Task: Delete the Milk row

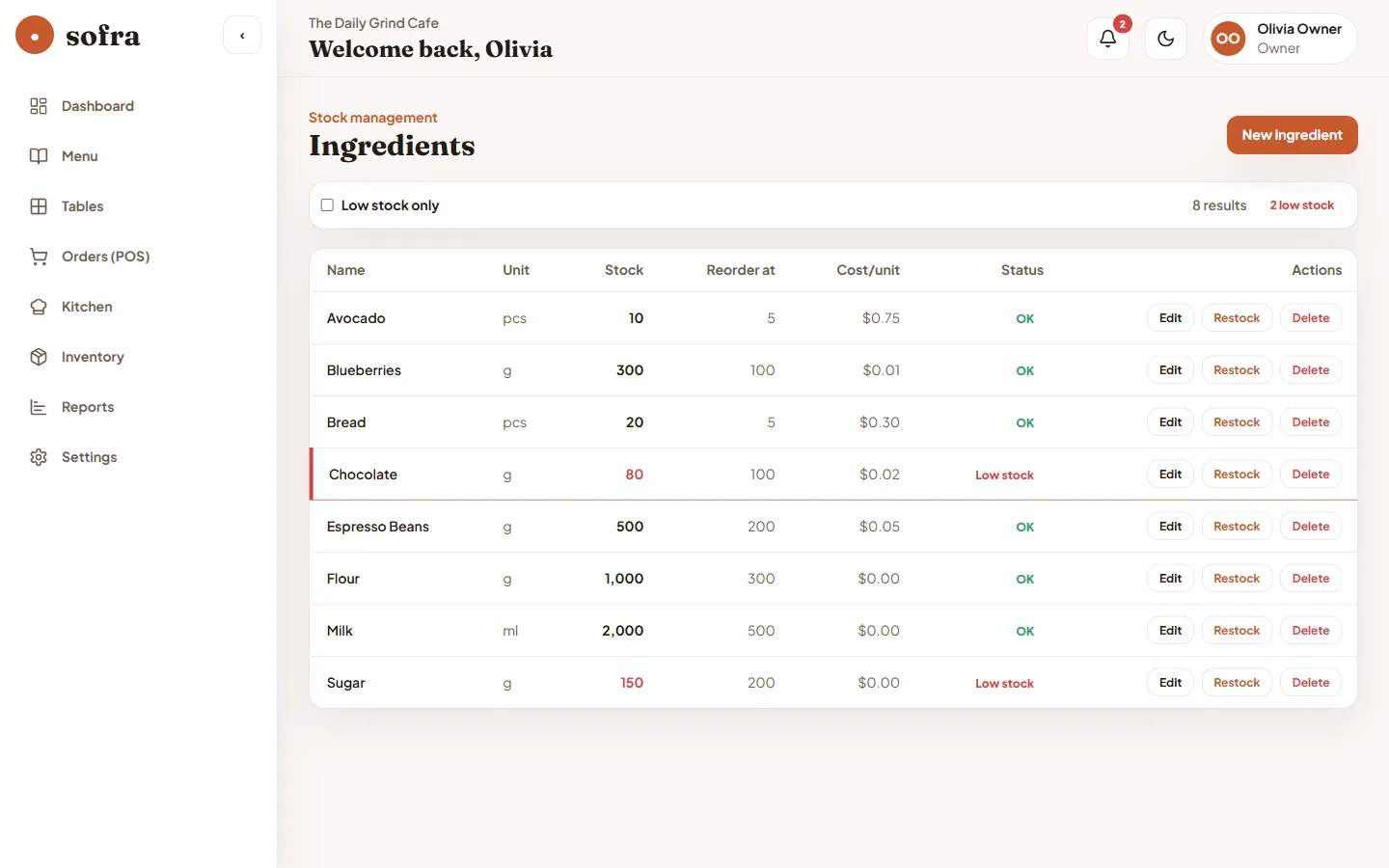Action: coord(1311,631)
